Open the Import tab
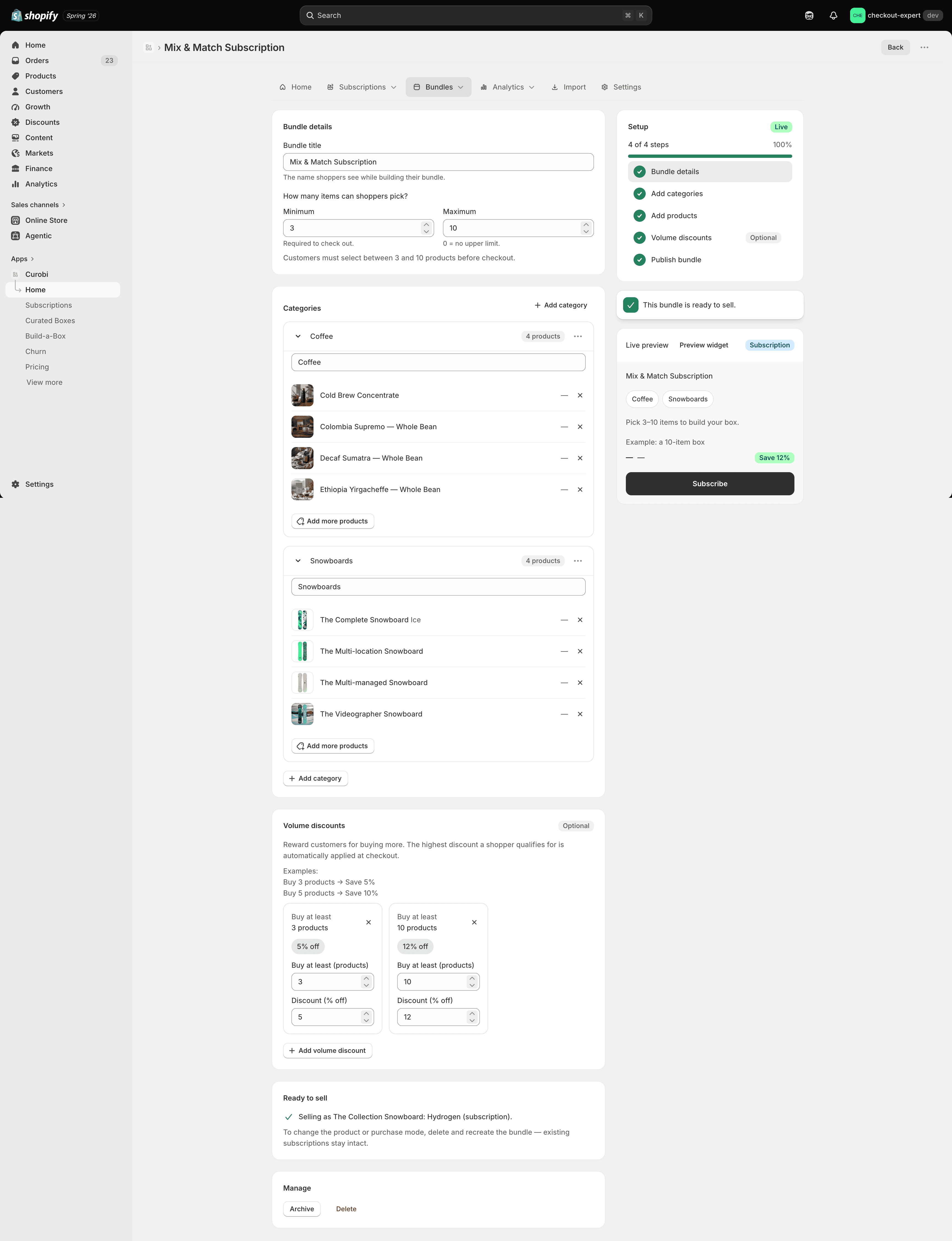The width and height of the screenshot is (952, 1241). coord(568,87)
